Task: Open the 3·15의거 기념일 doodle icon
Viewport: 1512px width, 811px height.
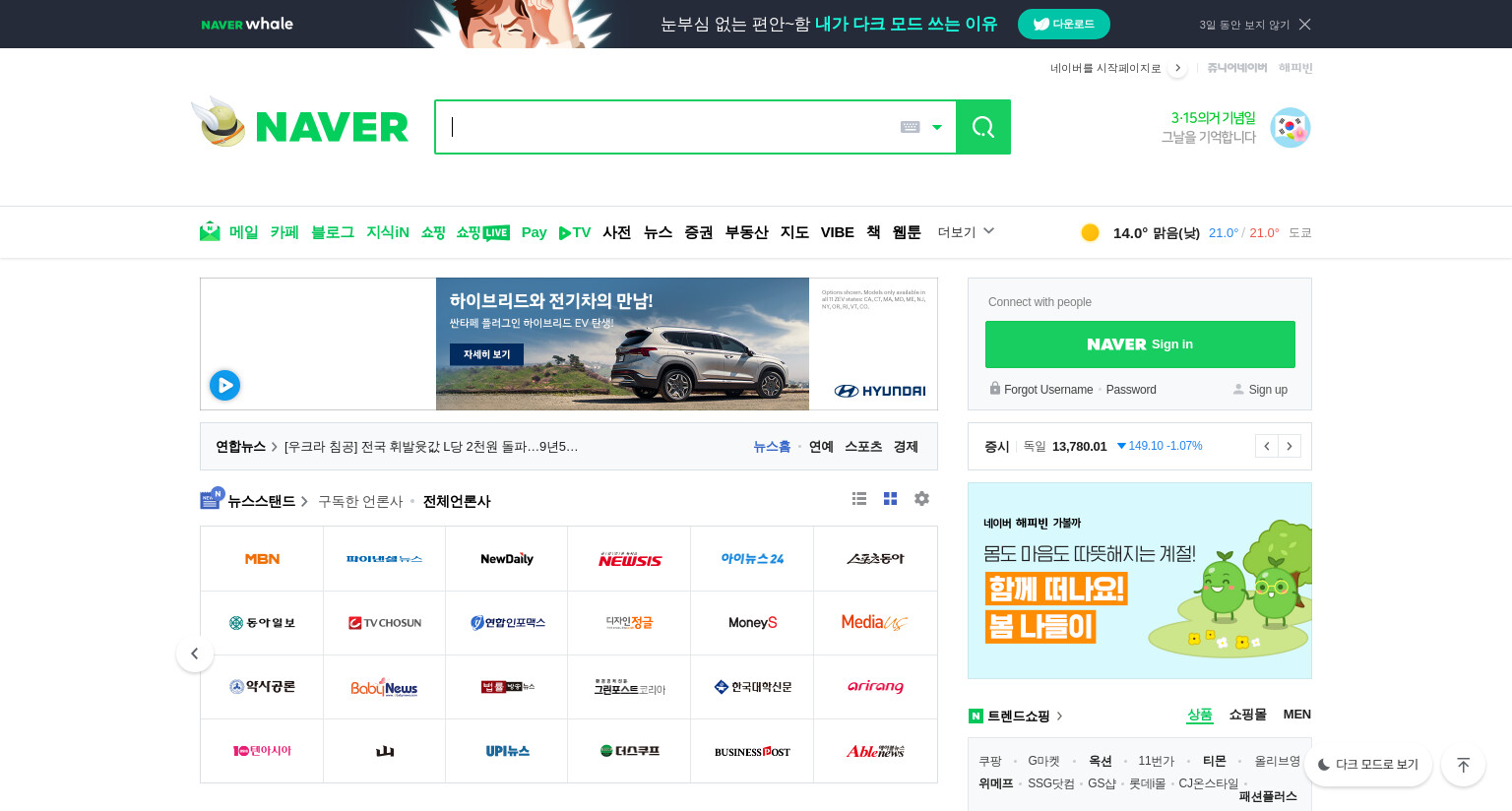Action: click(x=1290, y=128)
